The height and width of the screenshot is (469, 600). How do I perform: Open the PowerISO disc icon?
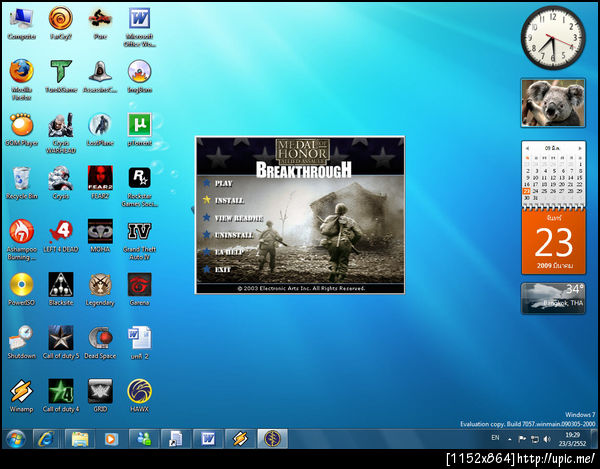point(21,289)
